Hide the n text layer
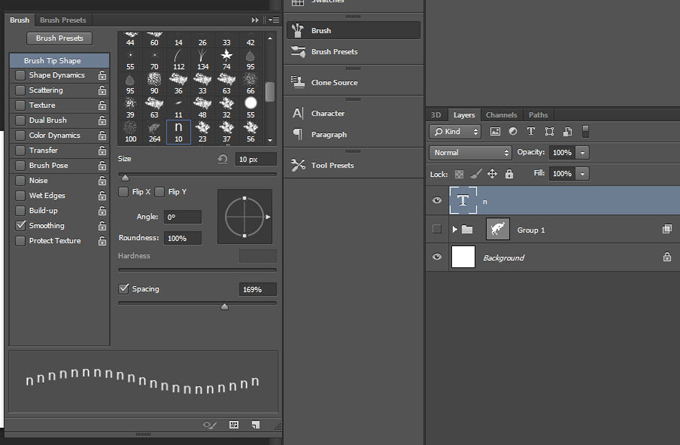The width and height of the screenshot is (680, 445). 437,200
